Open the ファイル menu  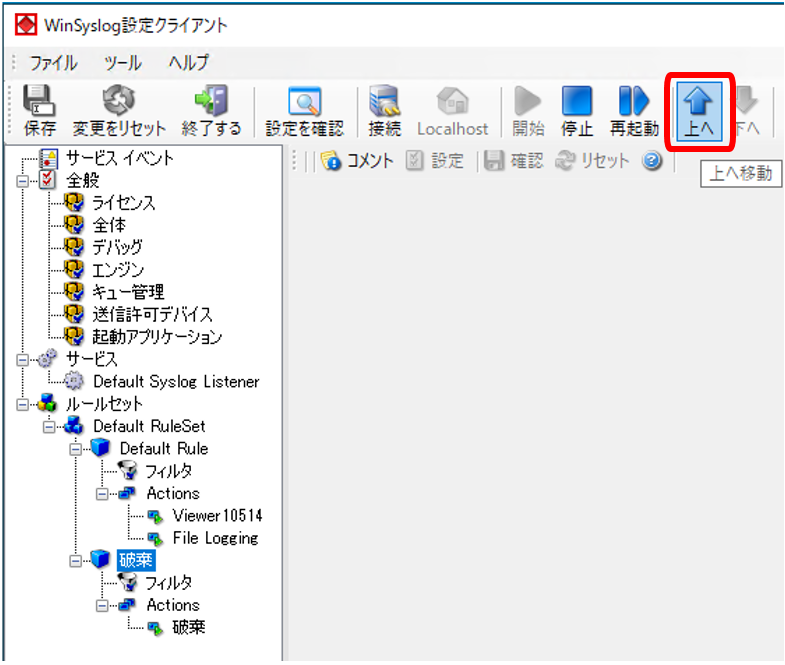[x=54, y=63]
